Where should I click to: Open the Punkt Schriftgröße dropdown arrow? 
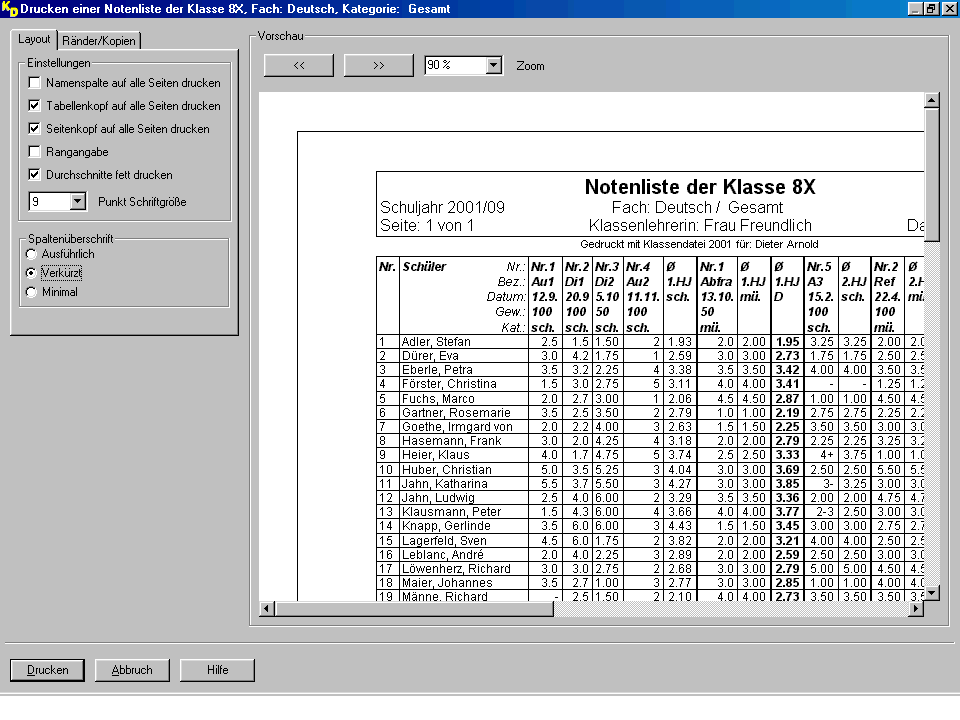pyautogui.click(x=78, y=201)
